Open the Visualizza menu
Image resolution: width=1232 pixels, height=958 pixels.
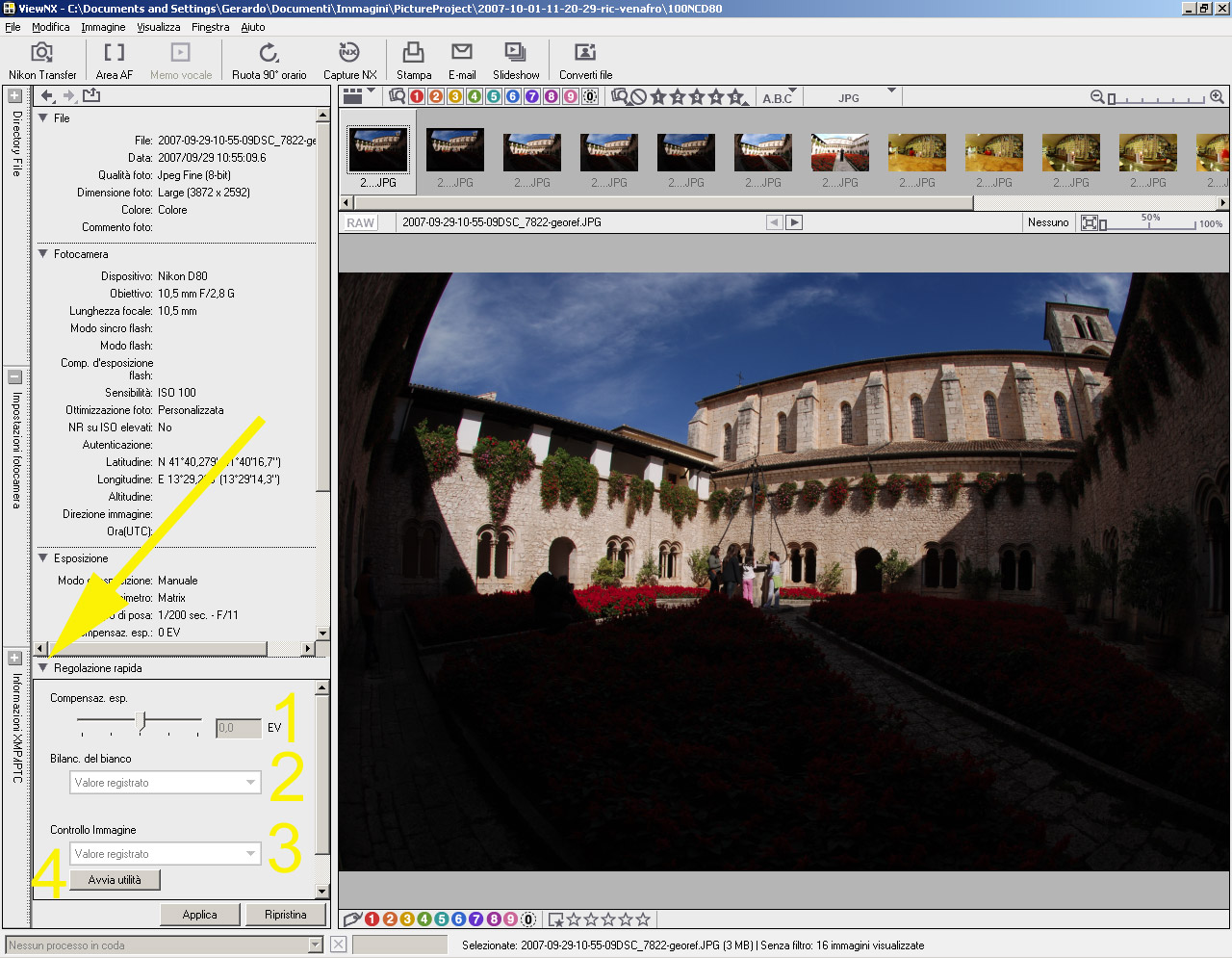click(x=158, y=27)
